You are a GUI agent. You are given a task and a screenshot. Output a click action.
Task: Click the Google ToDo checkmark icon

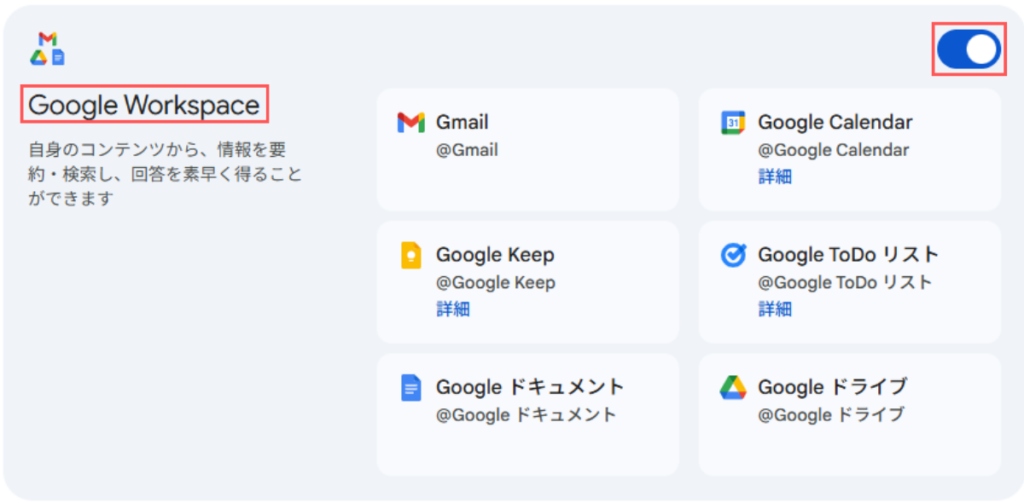tap(733, 255)
